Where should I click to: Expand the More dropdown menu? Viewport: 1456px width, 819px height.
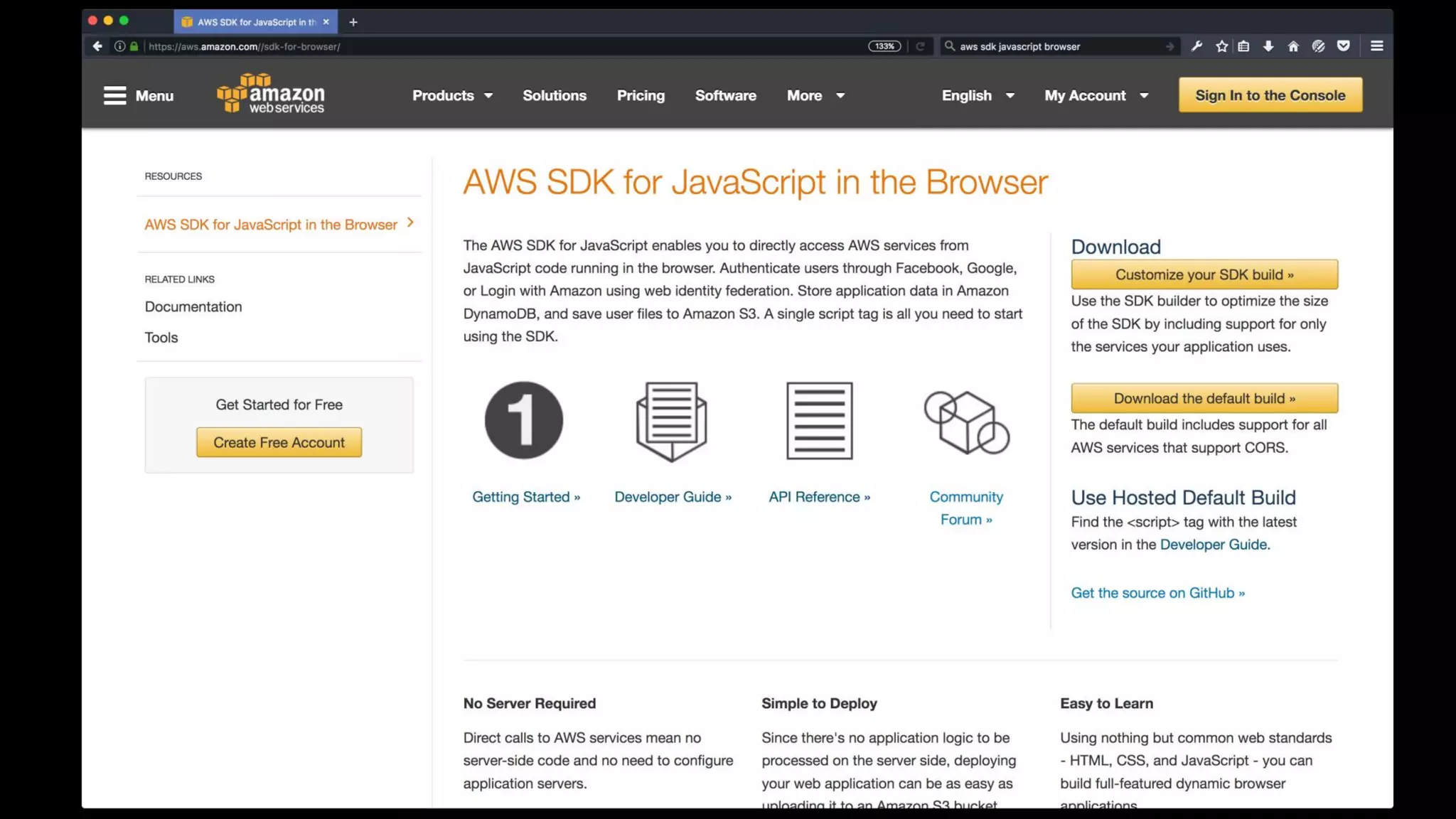[815, 95]
